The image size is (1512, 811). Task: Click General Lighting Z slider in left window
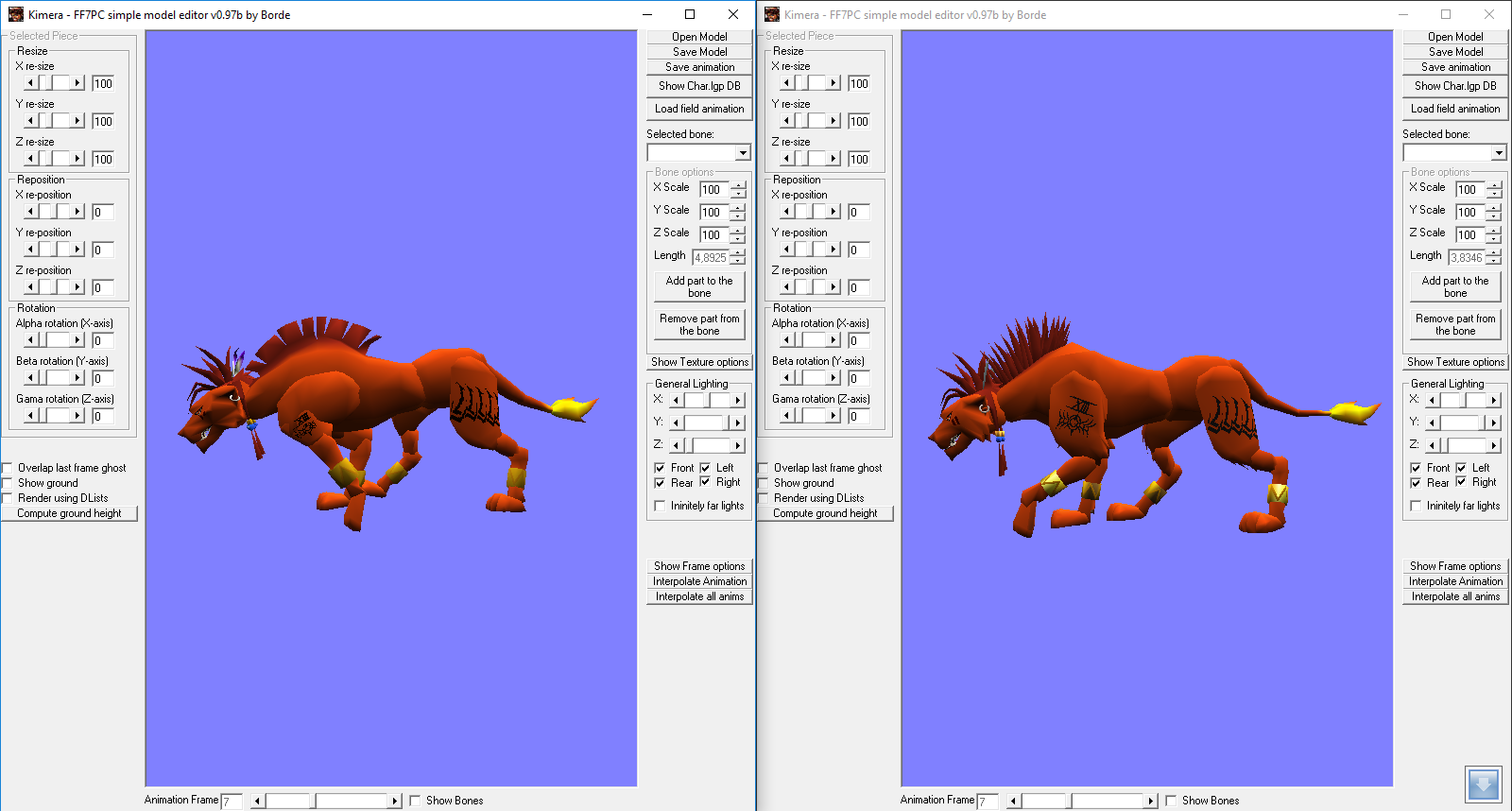[707, 445]
